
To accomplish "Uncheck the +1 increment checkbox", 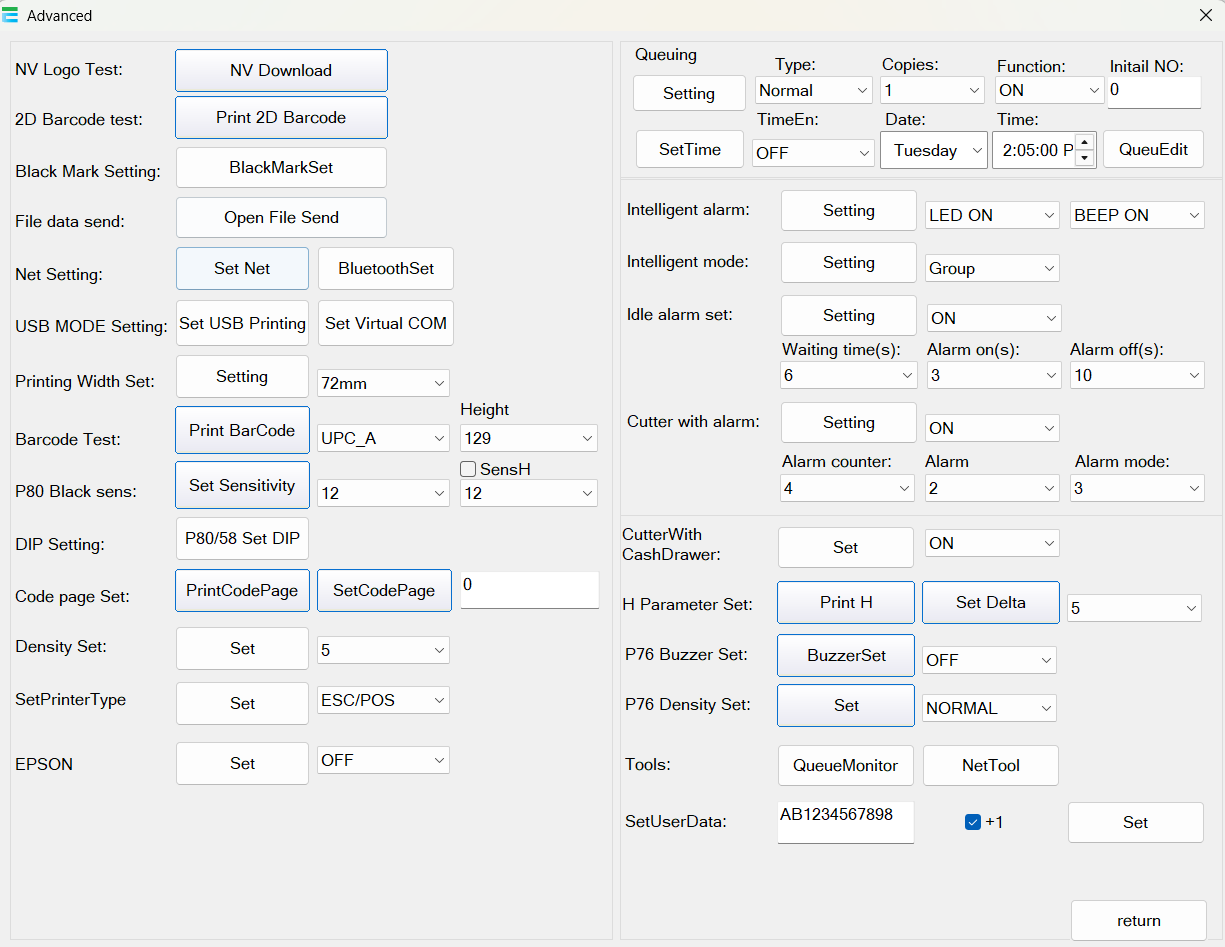I will coord(973,822).
